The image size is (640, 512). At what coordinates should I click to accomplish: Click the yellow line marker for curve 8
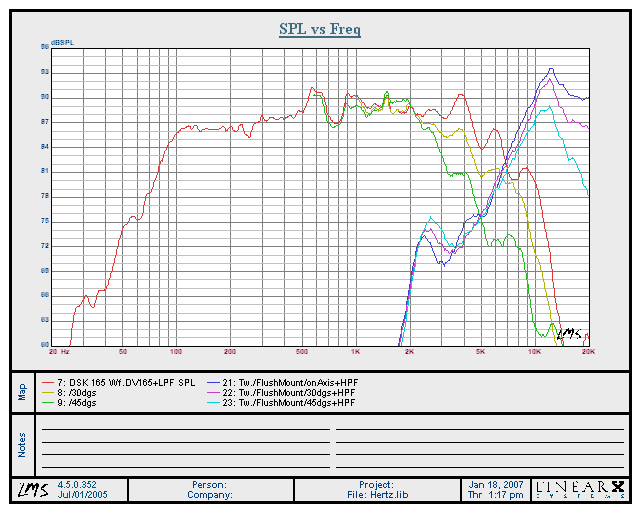coord(46,393)
